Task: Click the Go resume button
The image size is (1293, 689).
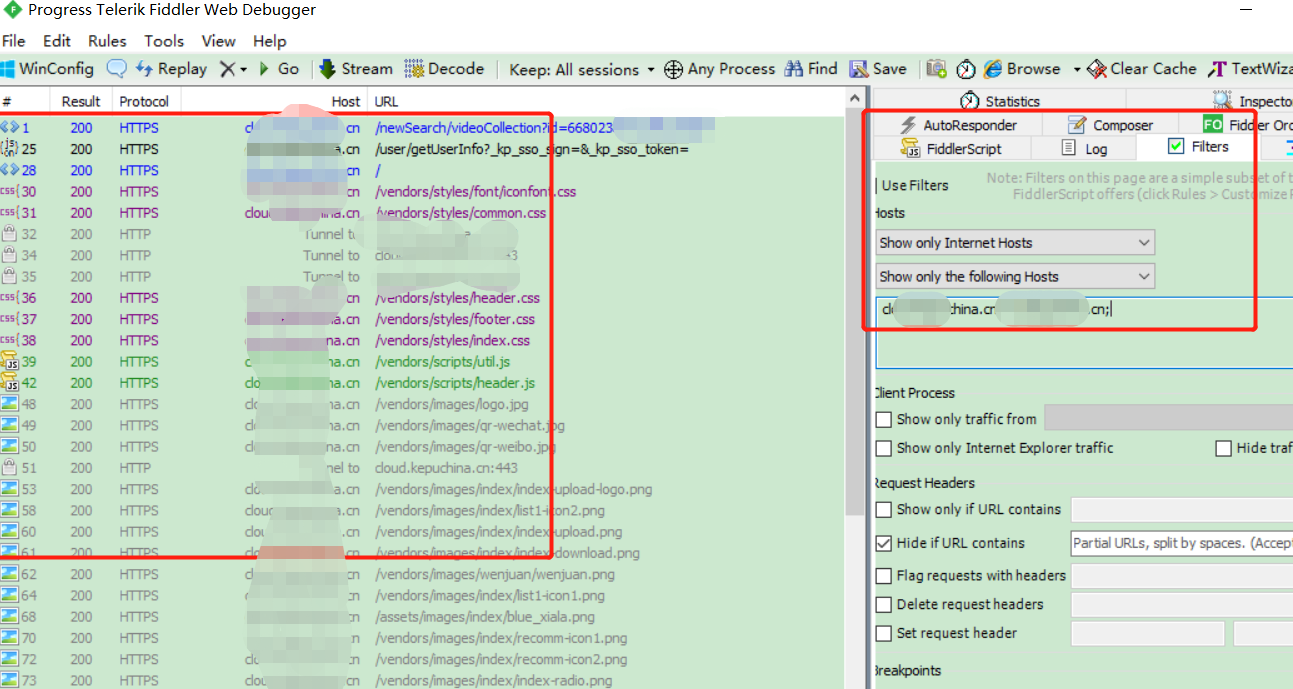Action: tap(279, 69)
